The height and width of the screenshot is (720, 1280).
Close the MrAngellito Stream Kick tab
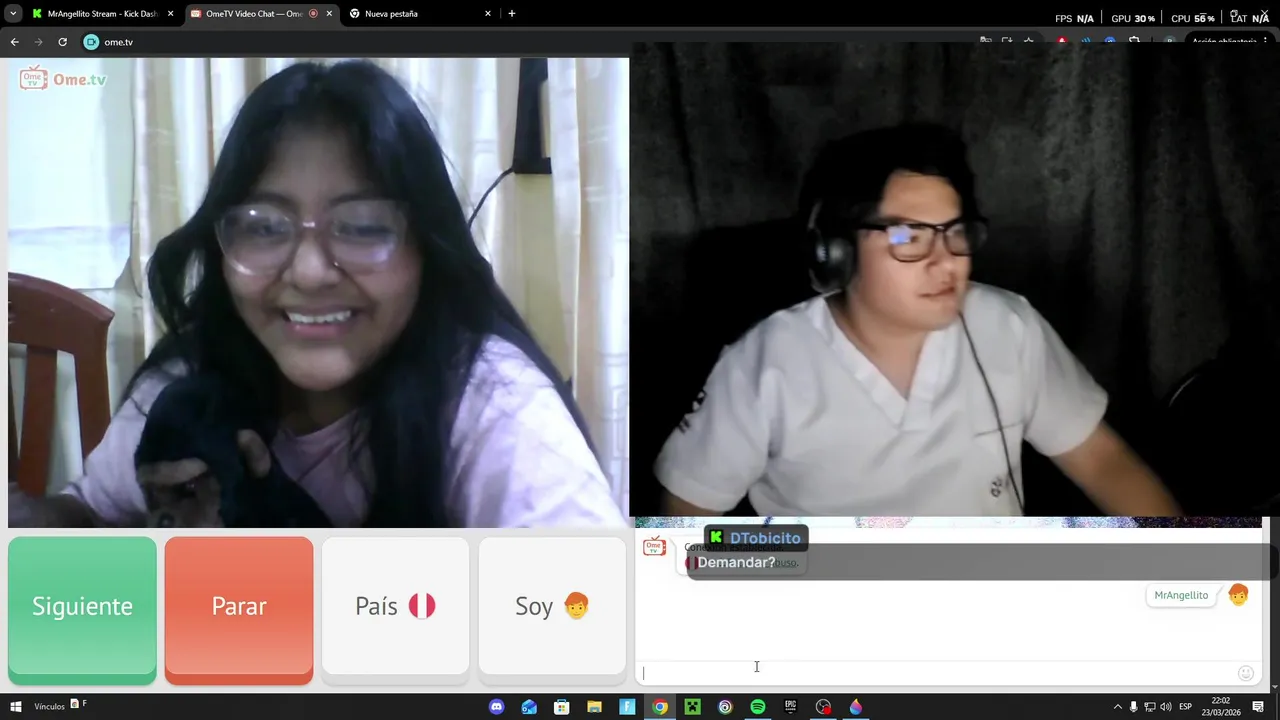[170, 14]
